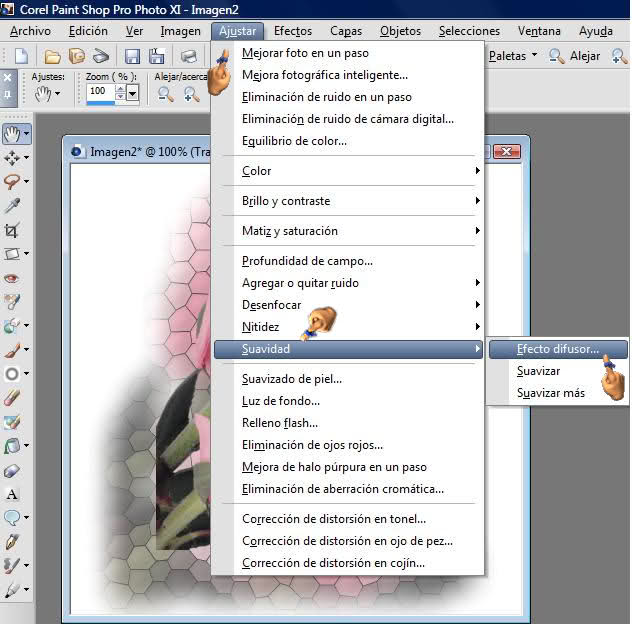Viewport: 632px width, 625px height.
Task: Click the zoom out magnifier under Alejar/acercar
Action: [166, 95]
